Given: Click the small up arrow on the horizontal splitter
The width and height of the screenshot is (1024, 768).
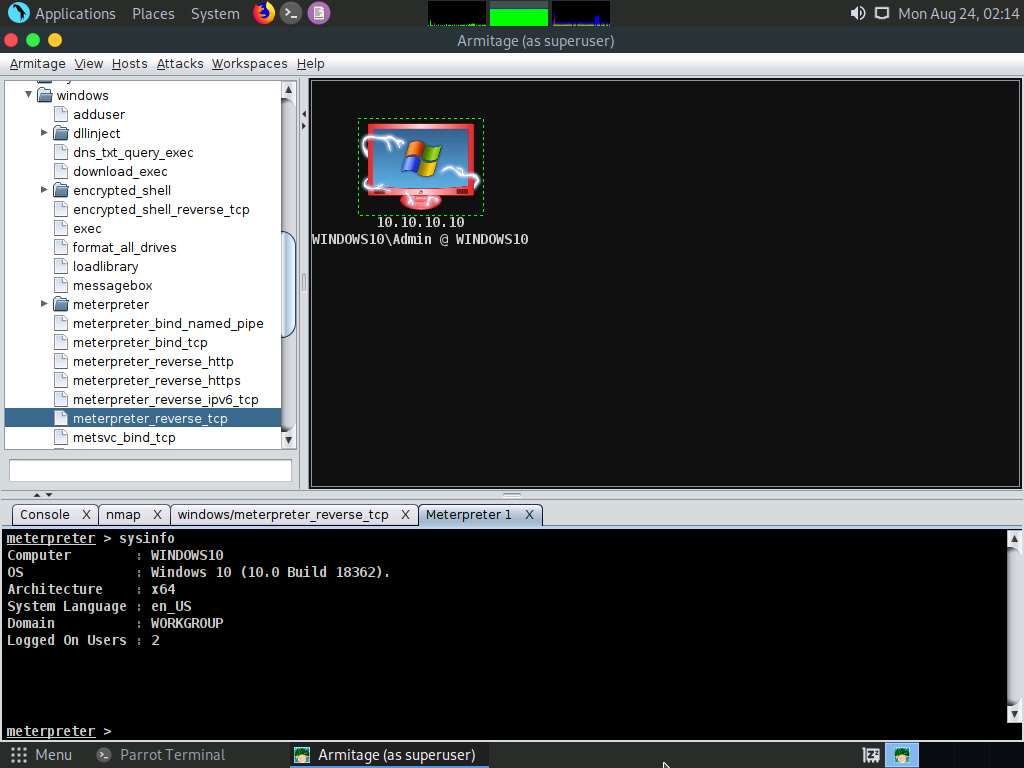Looking at the screenshot, I should [x=37, y=495].
